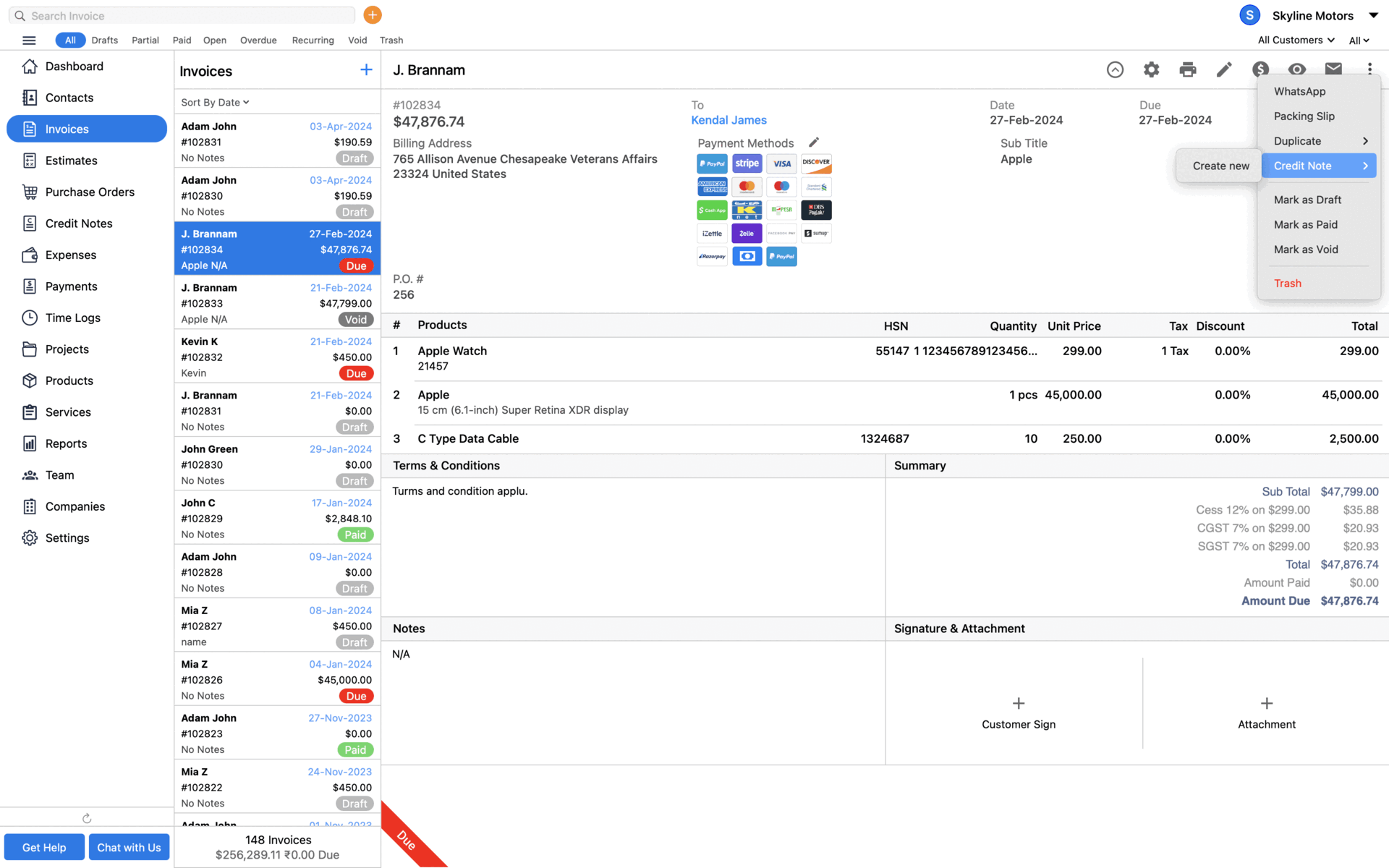Edit payment methods pencil icon
The width and height of the screenshot is (1389, 868).
814,142
